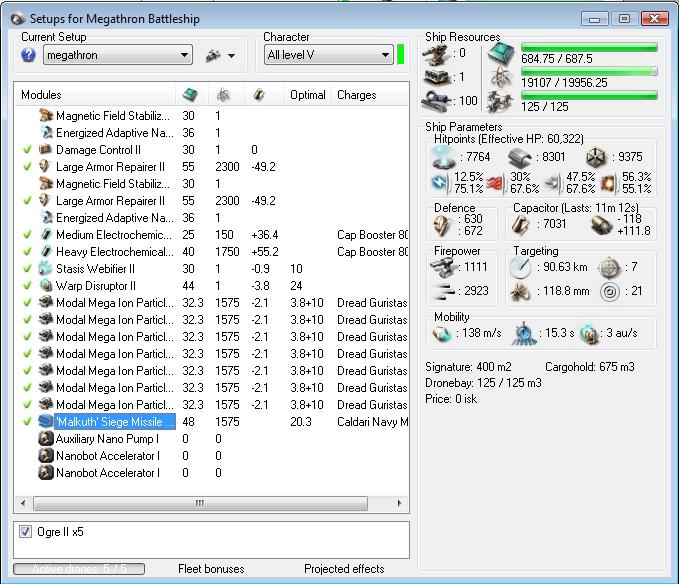Click the Stasis Webifier II module icon

(45, 269)
